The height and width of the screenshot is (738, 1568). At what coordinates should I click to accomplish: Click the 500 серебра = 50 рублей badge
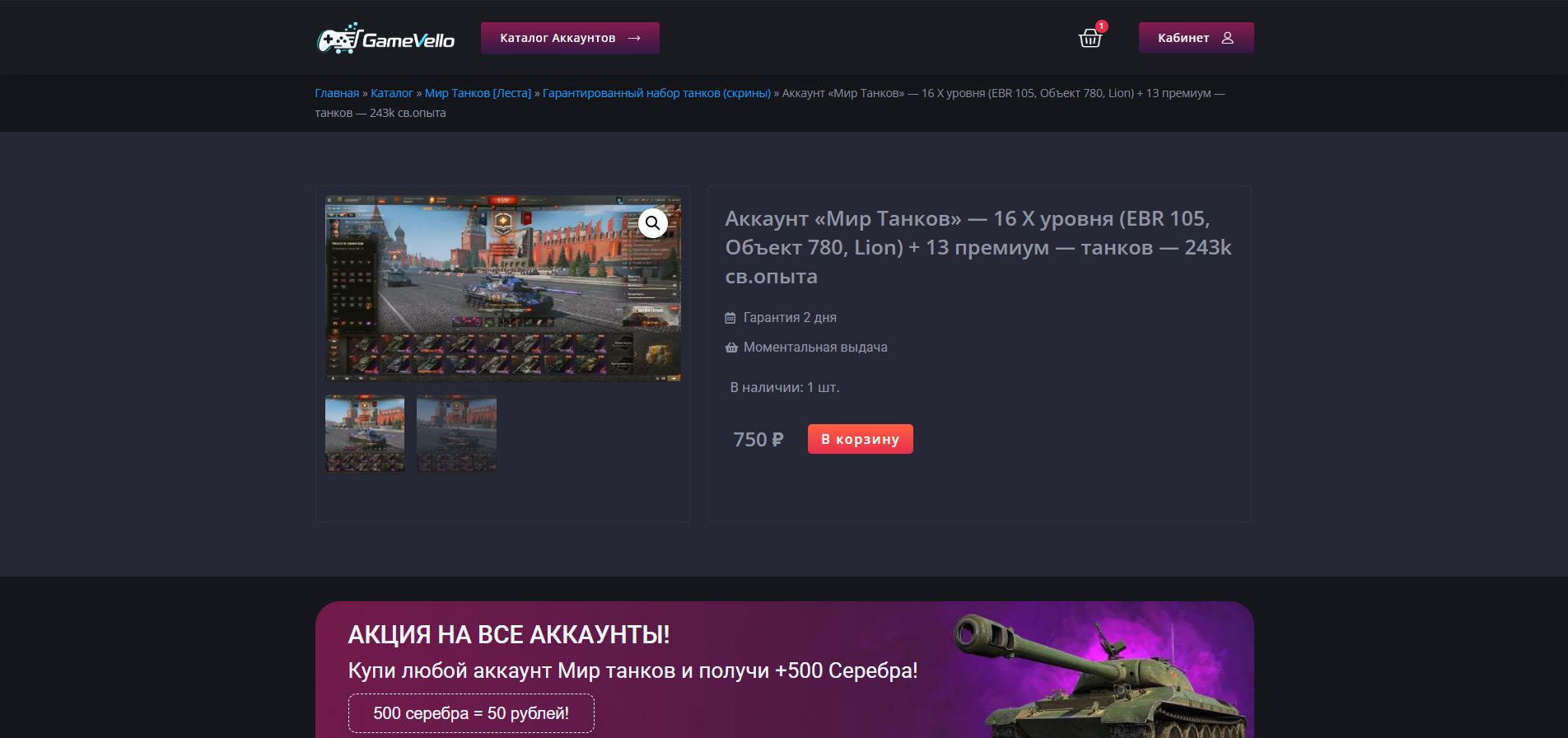click(471, 713)
